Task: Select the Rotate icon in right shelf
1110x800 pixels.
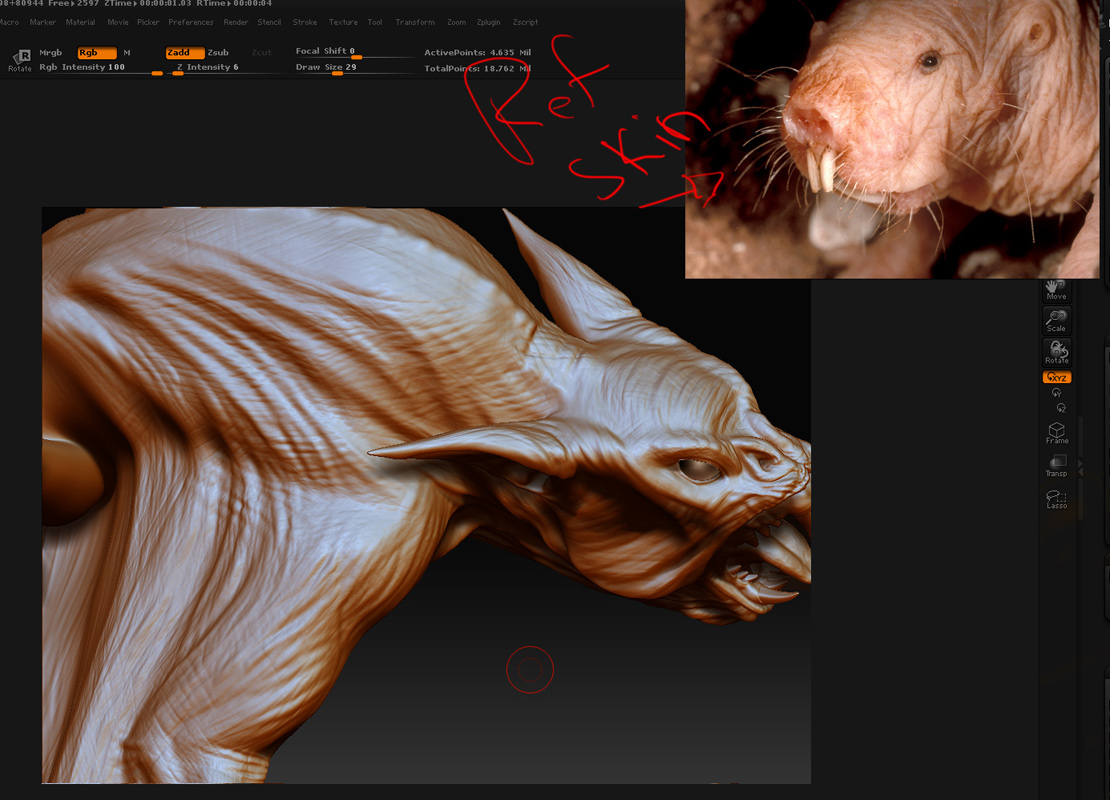Action: click(1056, 352)
